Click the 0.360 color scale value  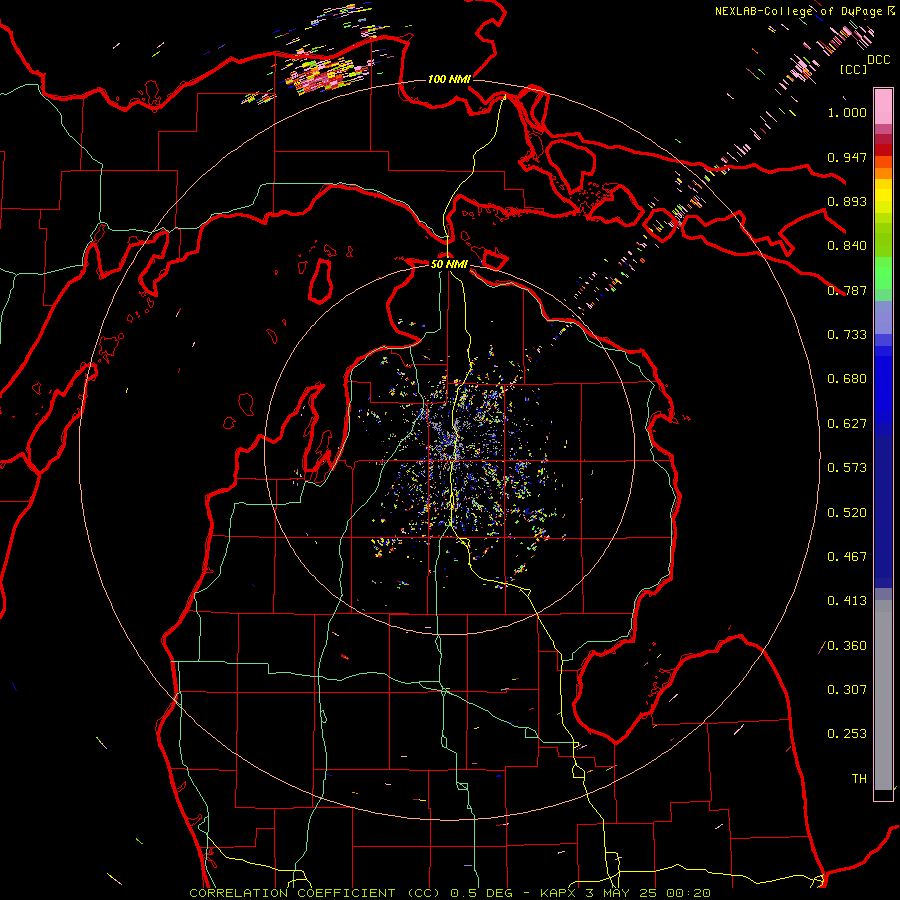point(847,646)
